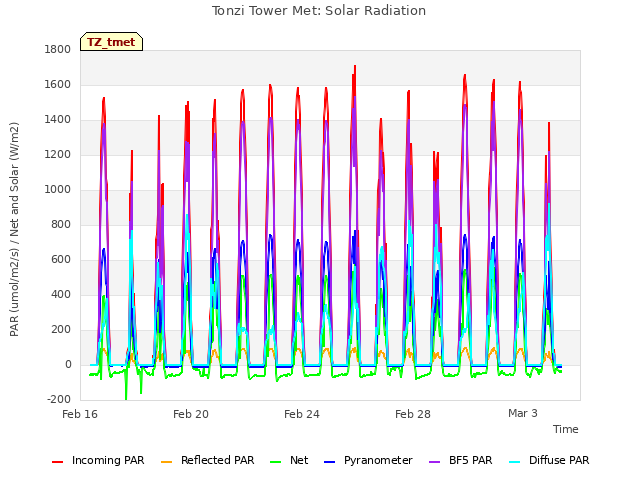Click the 1200 y-axis tick label
This screenshot has width=640, height=480.
point(58,155)
